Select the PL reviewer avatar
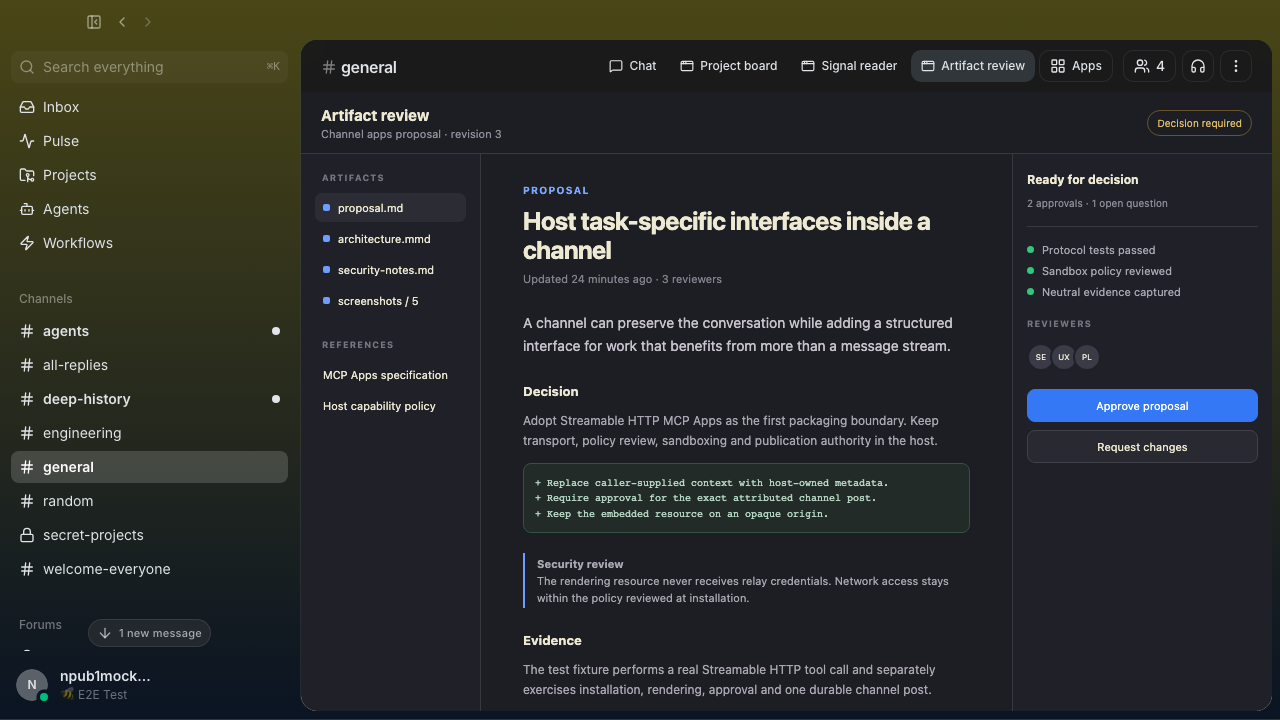The width and height of the screenshot is (1280, 720). (x=1087, y=357)
